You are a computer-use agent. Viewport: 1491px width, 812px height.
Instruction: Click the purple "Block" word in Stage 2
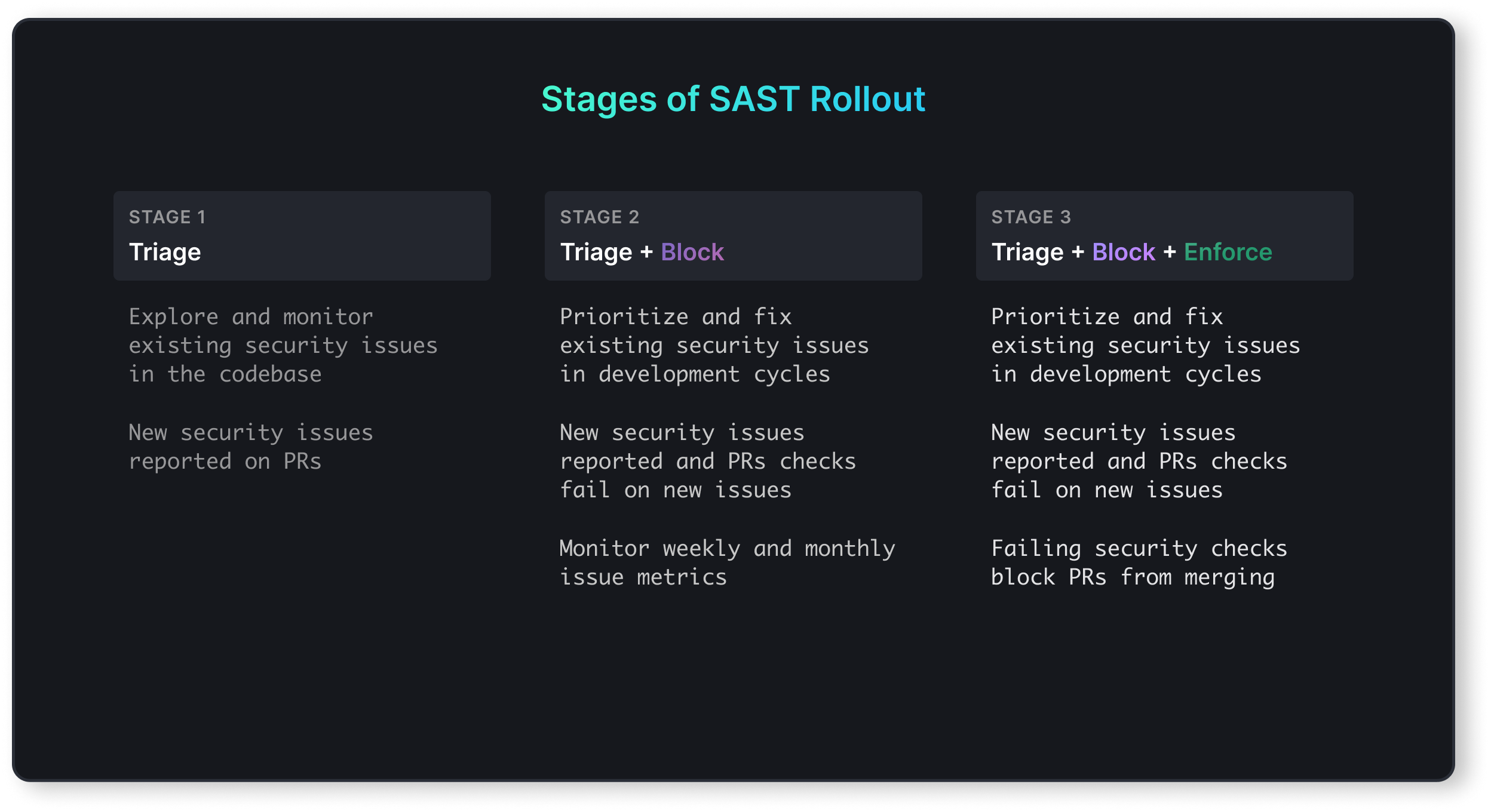click(x=692, y=253)
